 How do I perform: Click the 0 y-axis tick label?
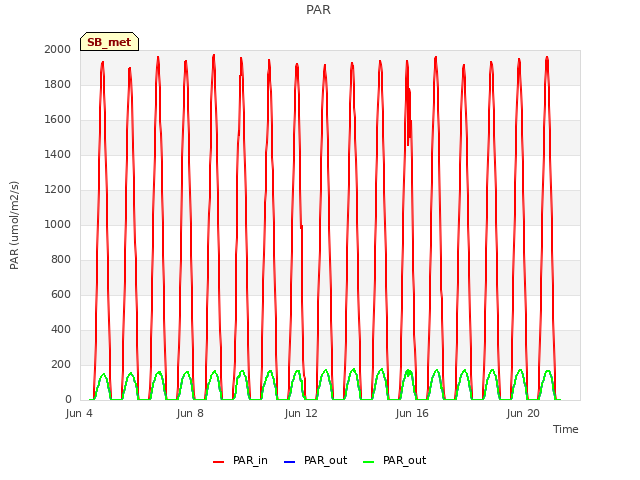pyautogui.click(x=68, y=400)
